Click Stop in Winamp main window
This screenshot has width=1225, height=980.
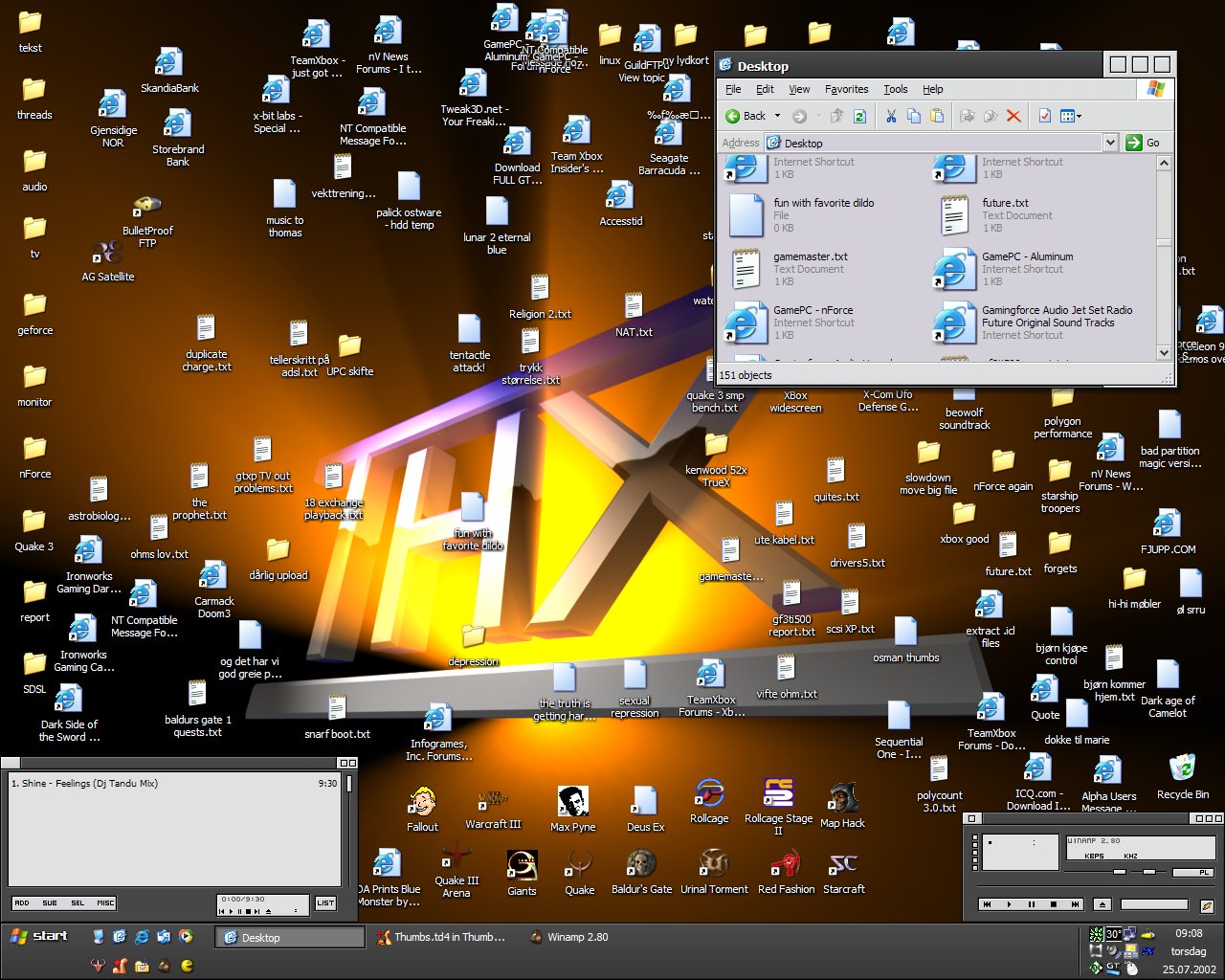pyautogui.click(x=1053, y=904)
